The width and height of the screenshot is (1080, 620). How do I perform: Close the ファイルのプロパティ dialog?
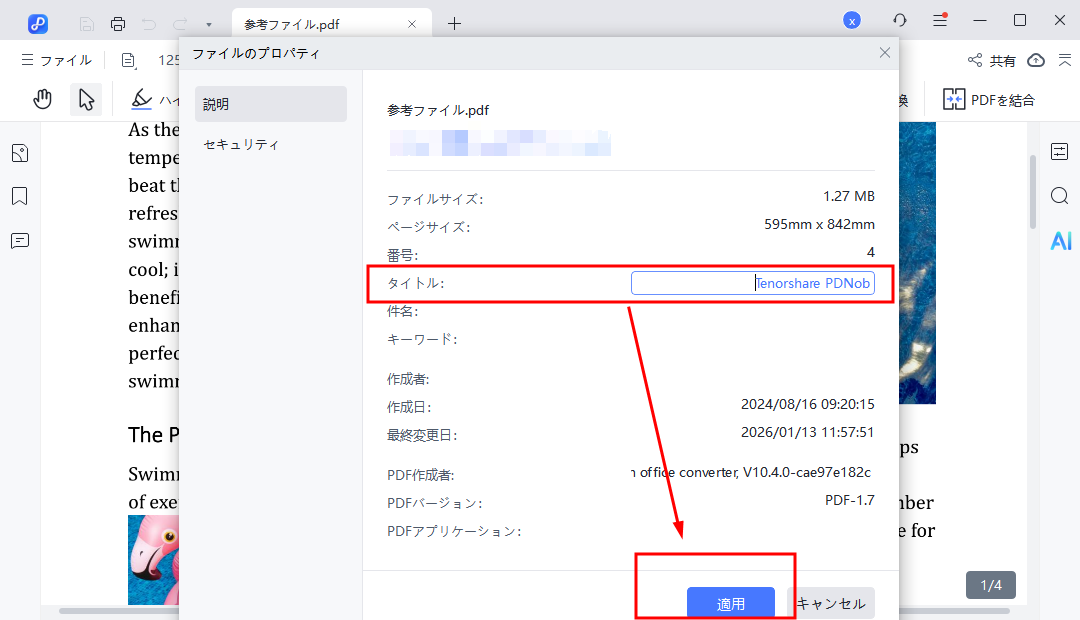coord(884,53)
